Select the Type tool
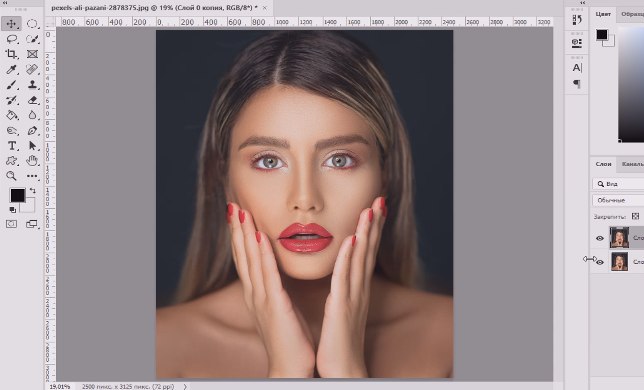 pos(12,146)
